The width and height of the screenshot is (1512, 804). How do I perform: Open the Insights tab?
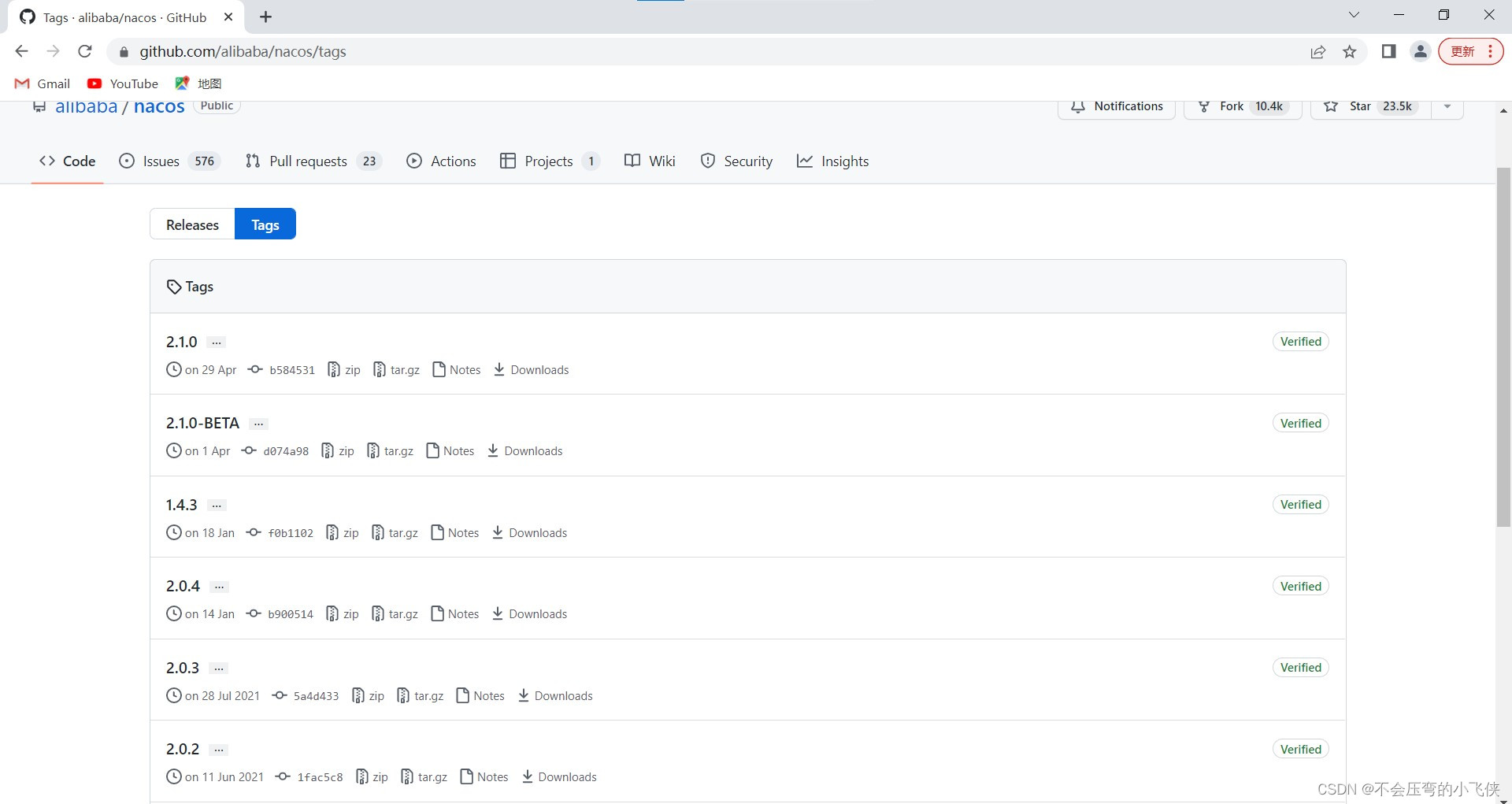click(832, 161)
